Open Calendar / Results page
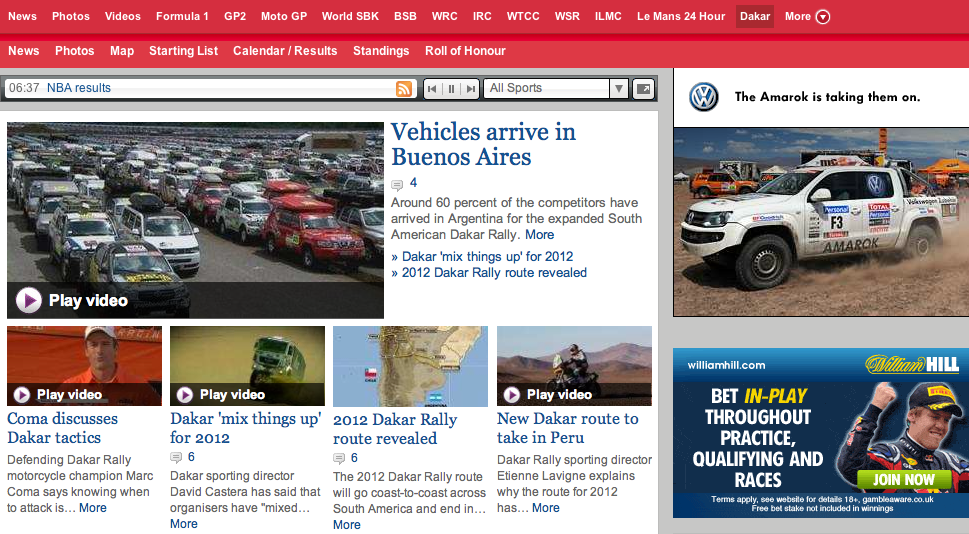The height and width of the screenshot is (534, 969). coord(285,51)
